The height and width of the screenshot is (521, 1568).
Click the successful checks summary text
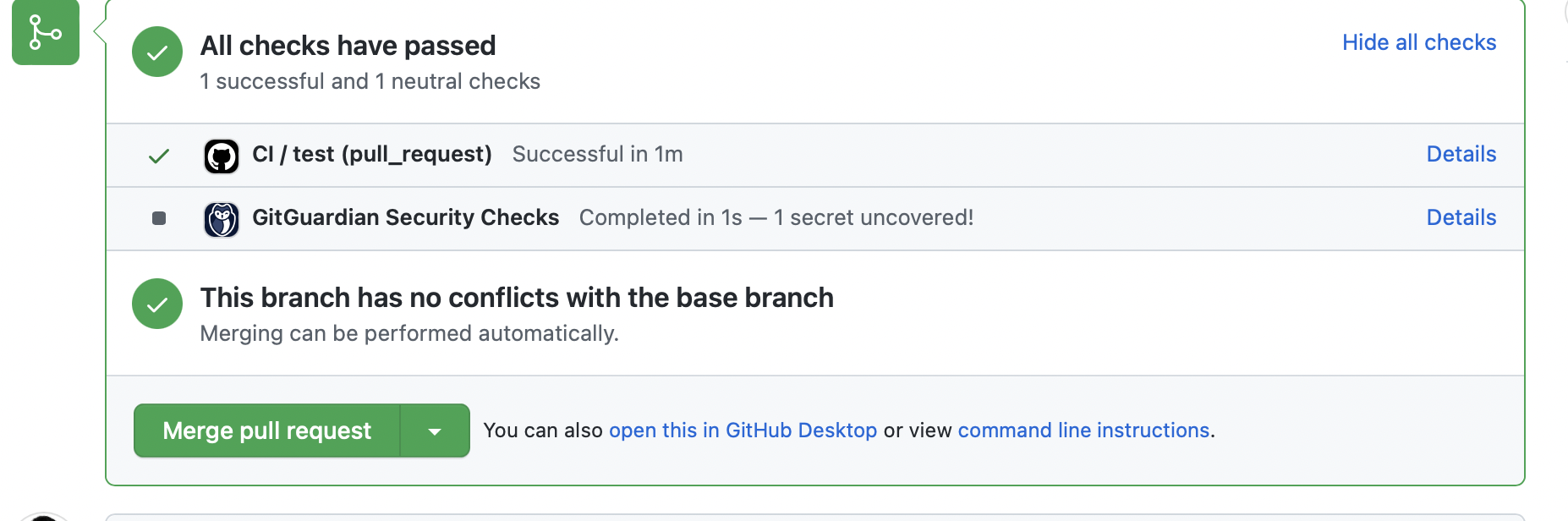[370, 81]
